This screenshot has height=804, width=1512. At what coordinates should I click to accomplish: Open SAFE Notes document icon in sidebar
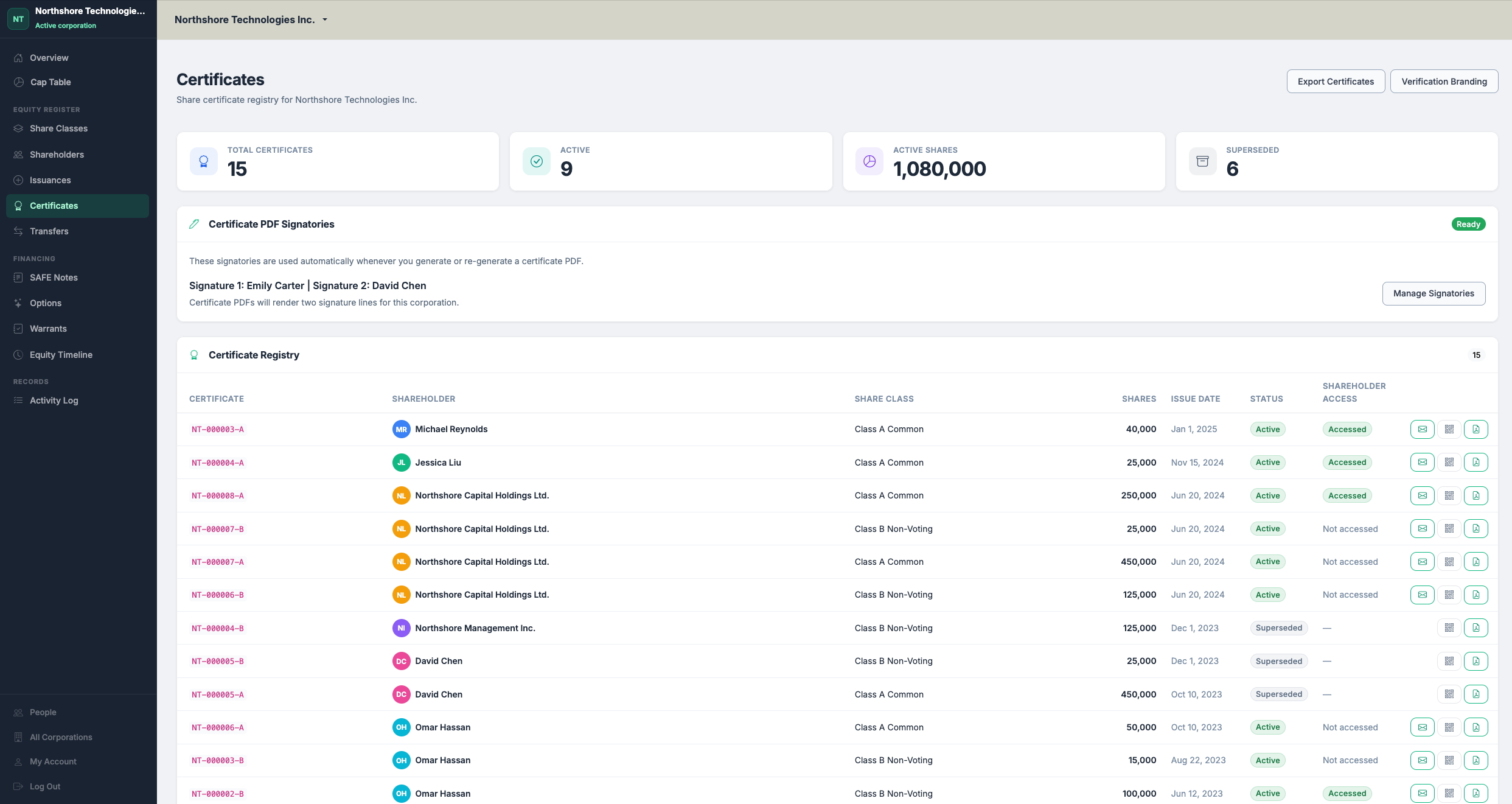pyautogui.click(x=18, y=277)
